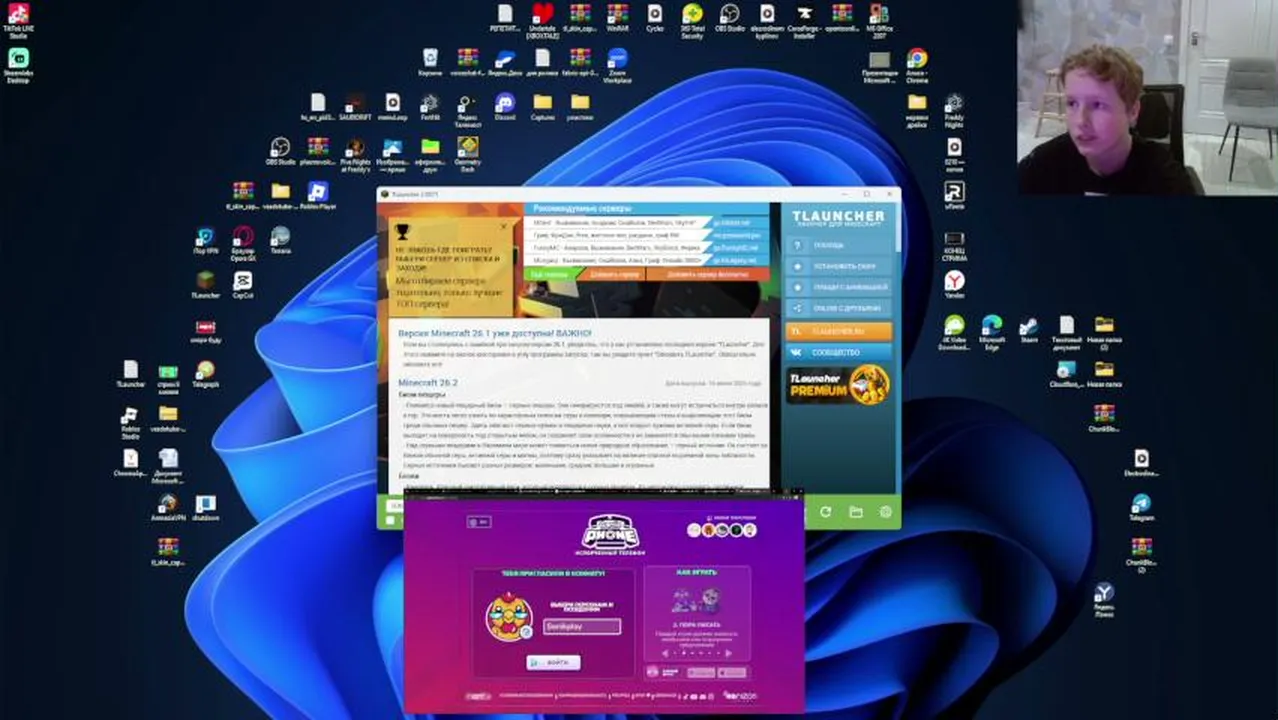The height and width of the screenshot is (720, 1278).
Task: Click the nickname field in Gartic Phone
Action: [x=582, y=626]
